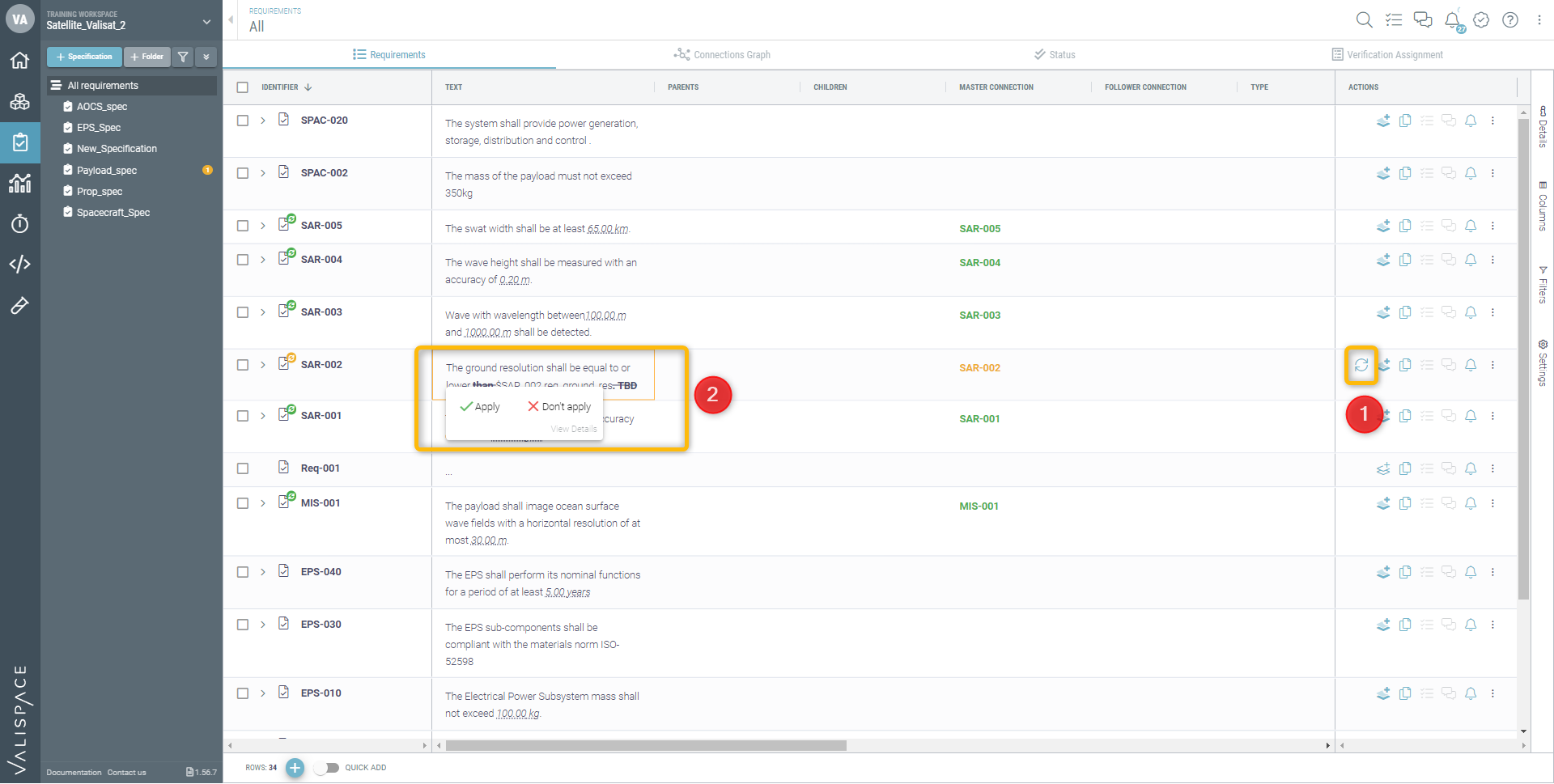
Task: Expand the SAR-005 requirement row
Action: click(263, 226)
